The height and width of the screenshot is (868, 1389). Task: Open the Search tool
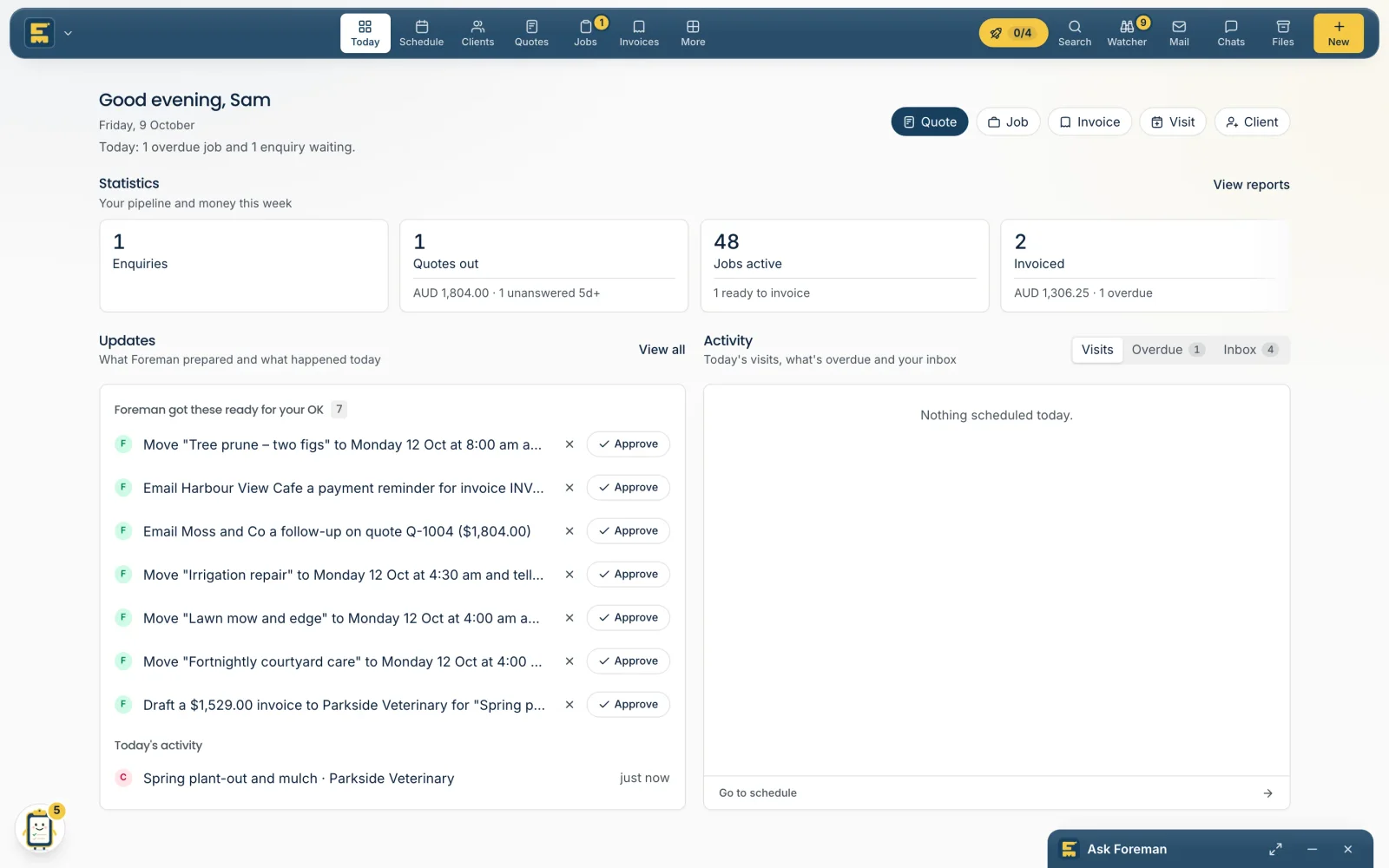click(1075, 33)
